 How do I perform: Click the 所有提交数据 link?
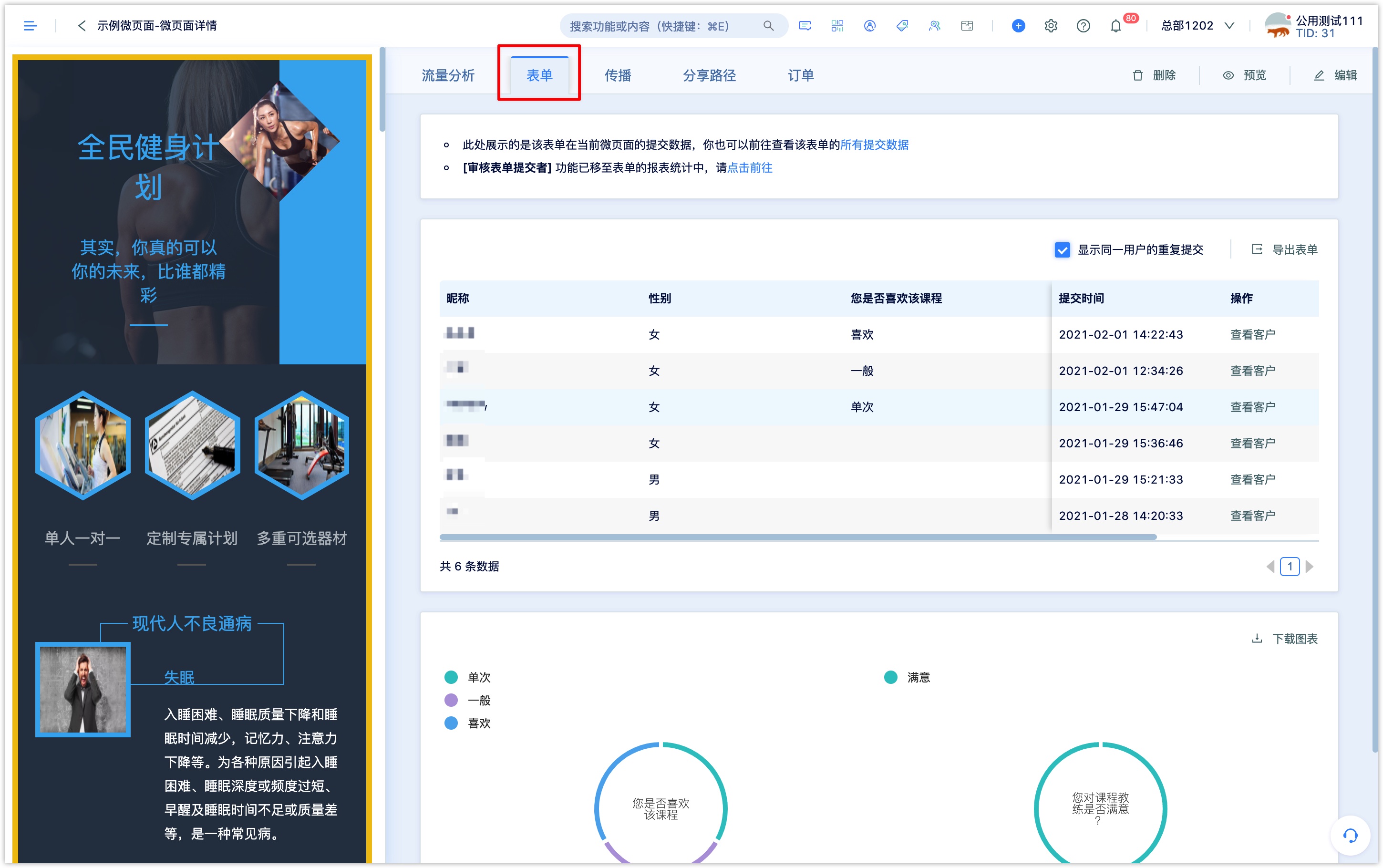point(874,145)
